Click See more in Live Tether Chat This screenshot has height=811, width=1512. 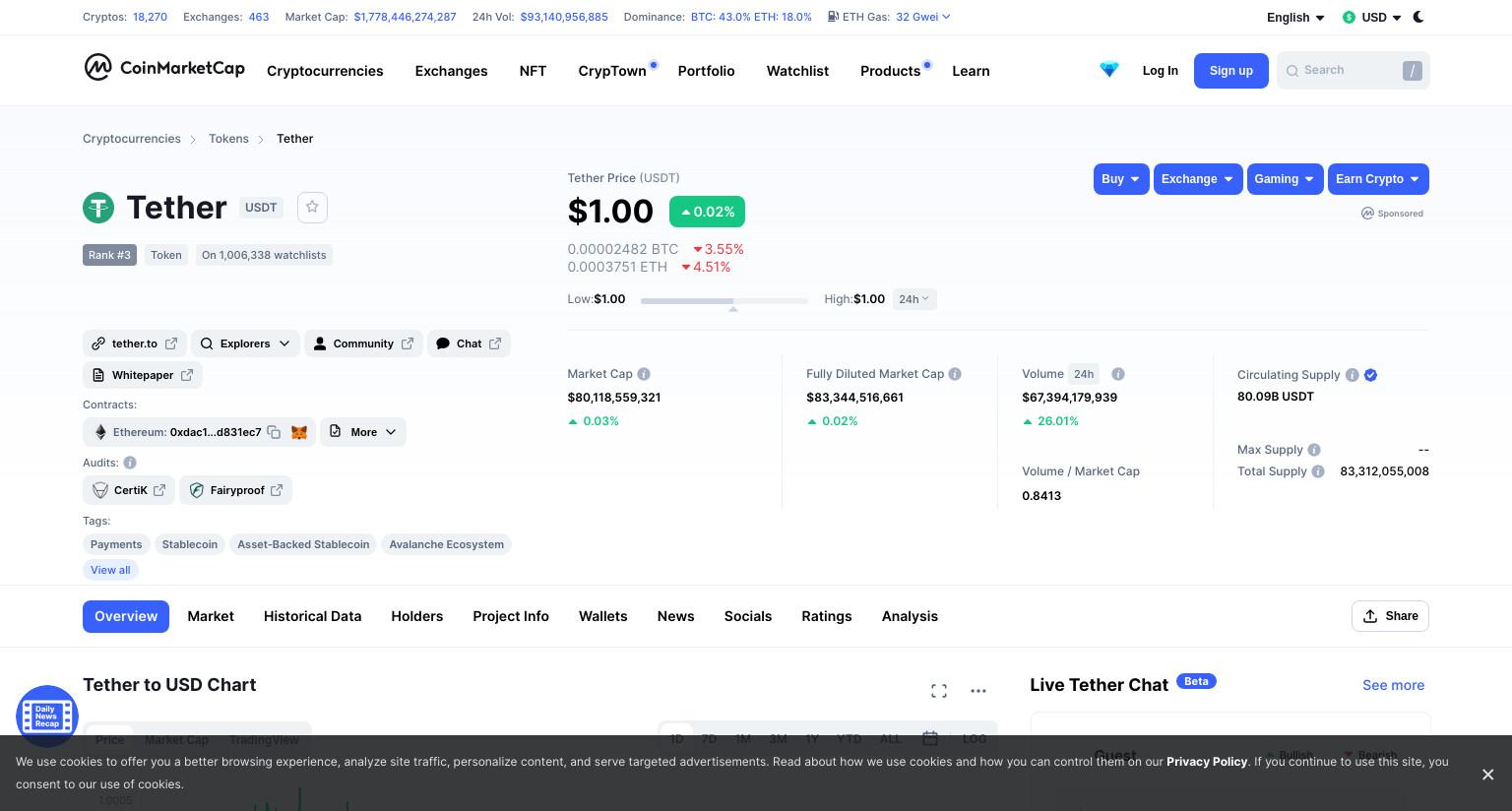coord(1393,685)
